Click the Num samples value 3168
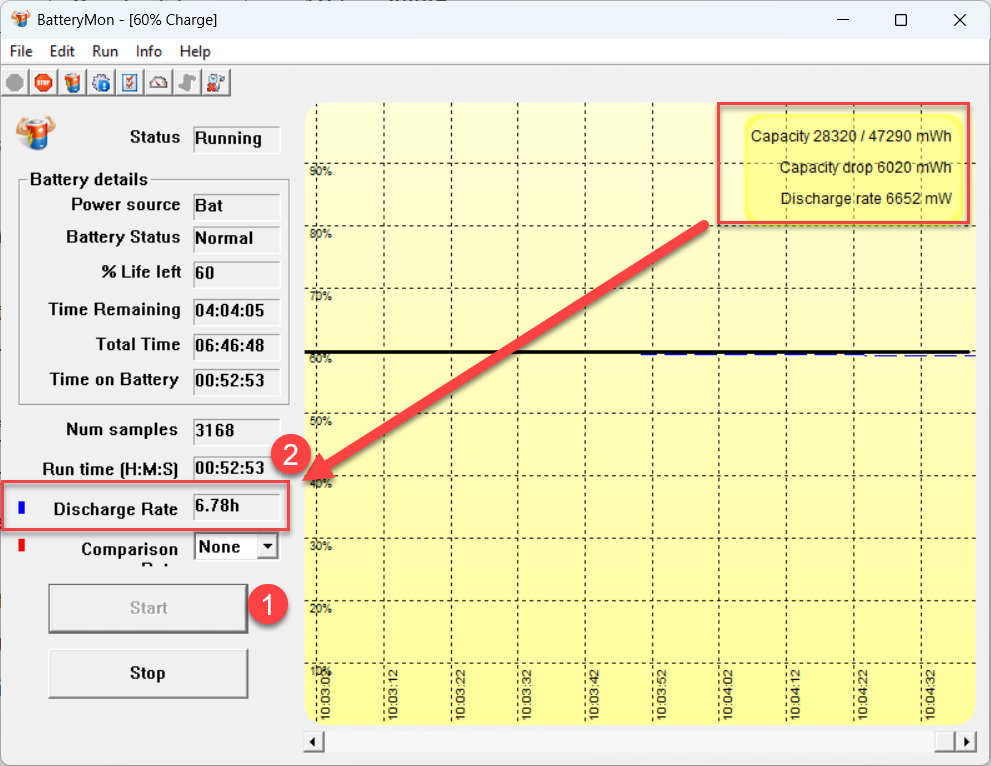The height and width of the screenshot is (766, 991). coord(236,431)
